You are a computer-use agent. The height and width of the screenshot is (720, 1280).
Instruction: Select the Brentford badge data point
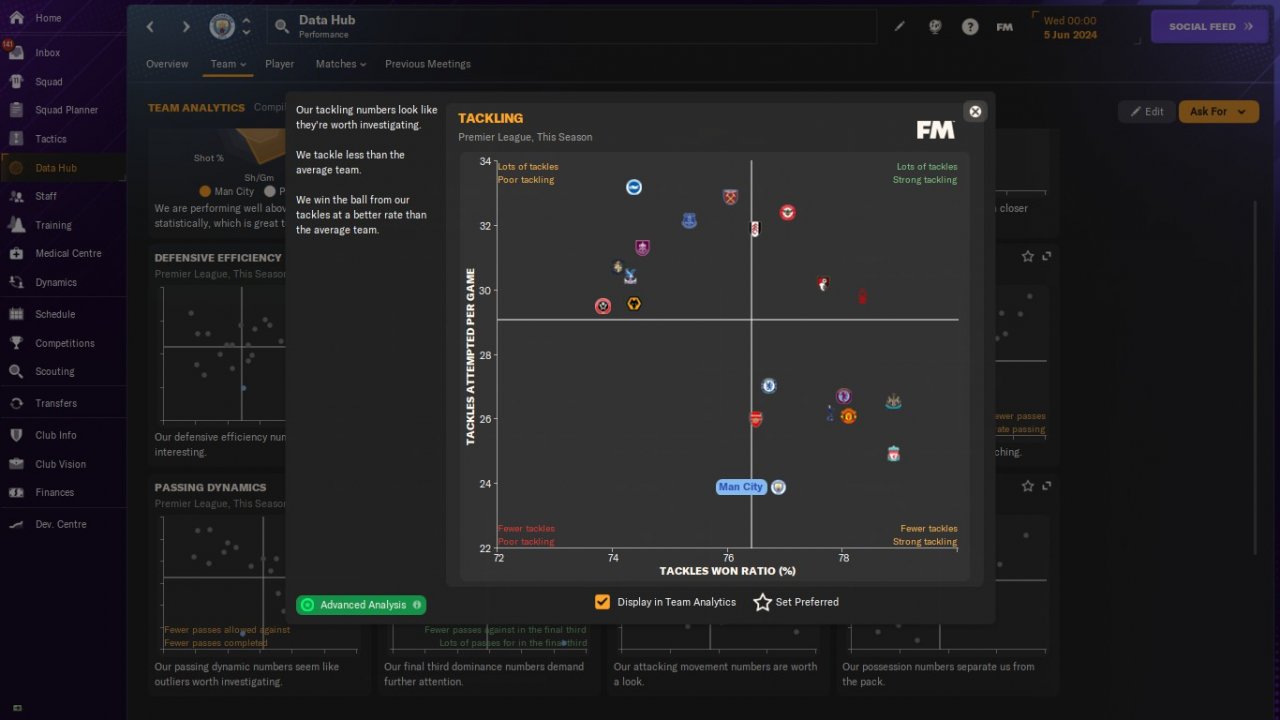[787, 212]
